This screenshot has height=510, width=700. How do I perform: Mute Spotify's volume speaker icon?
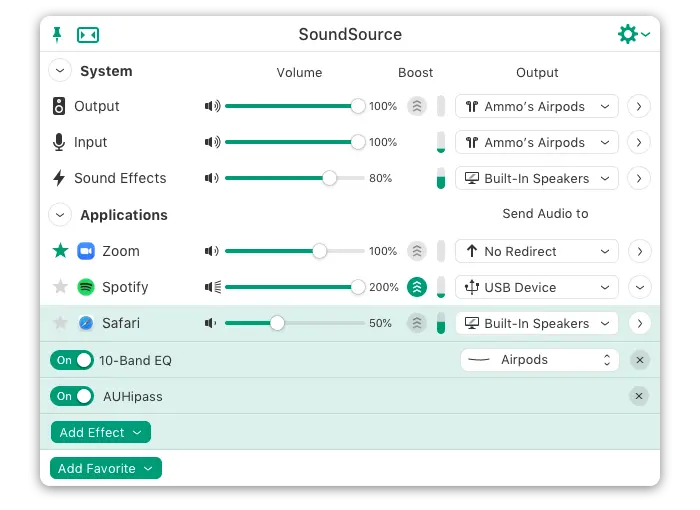pos(213,287)
